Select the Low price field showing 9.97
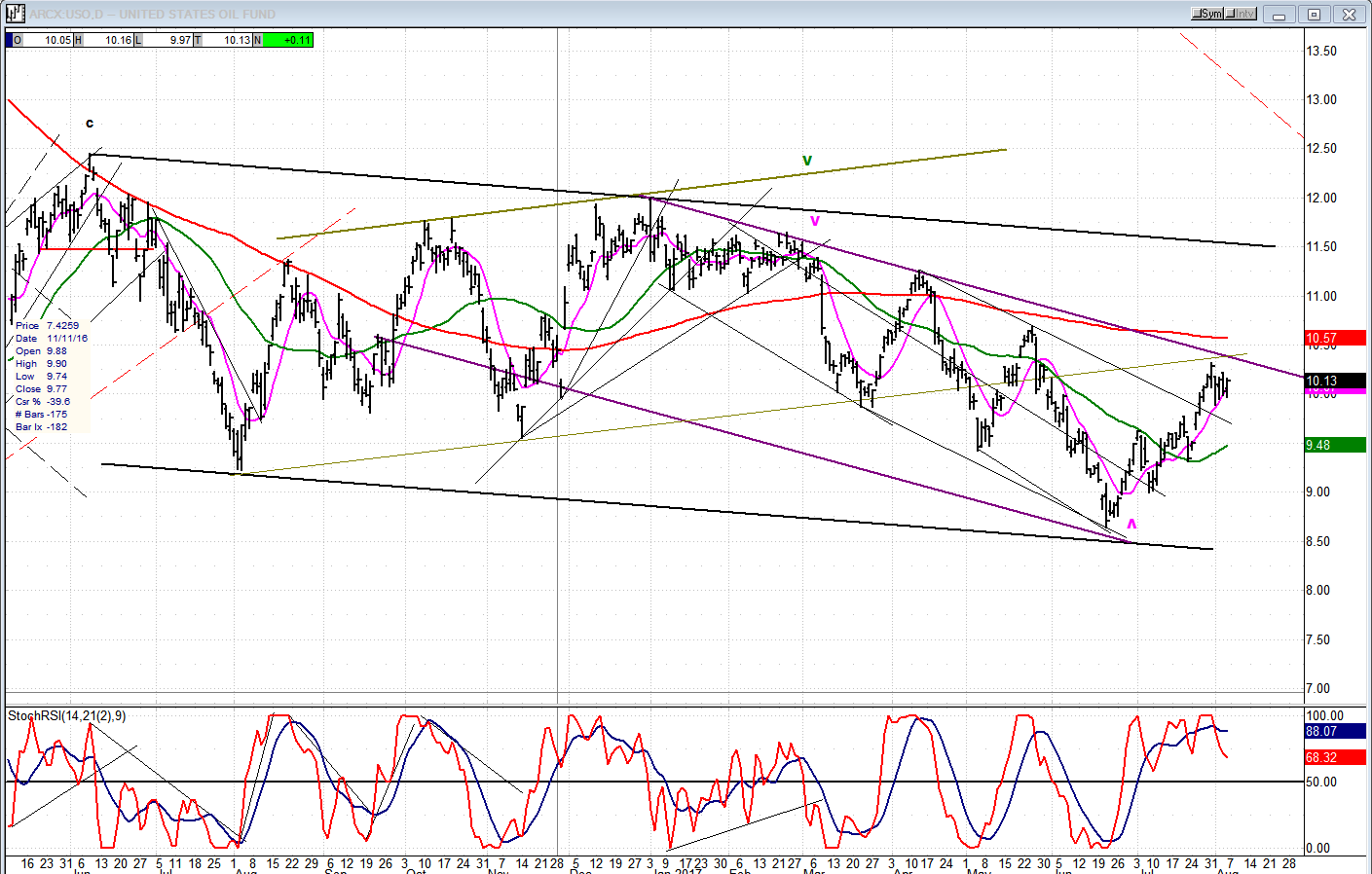 (169, 40)
